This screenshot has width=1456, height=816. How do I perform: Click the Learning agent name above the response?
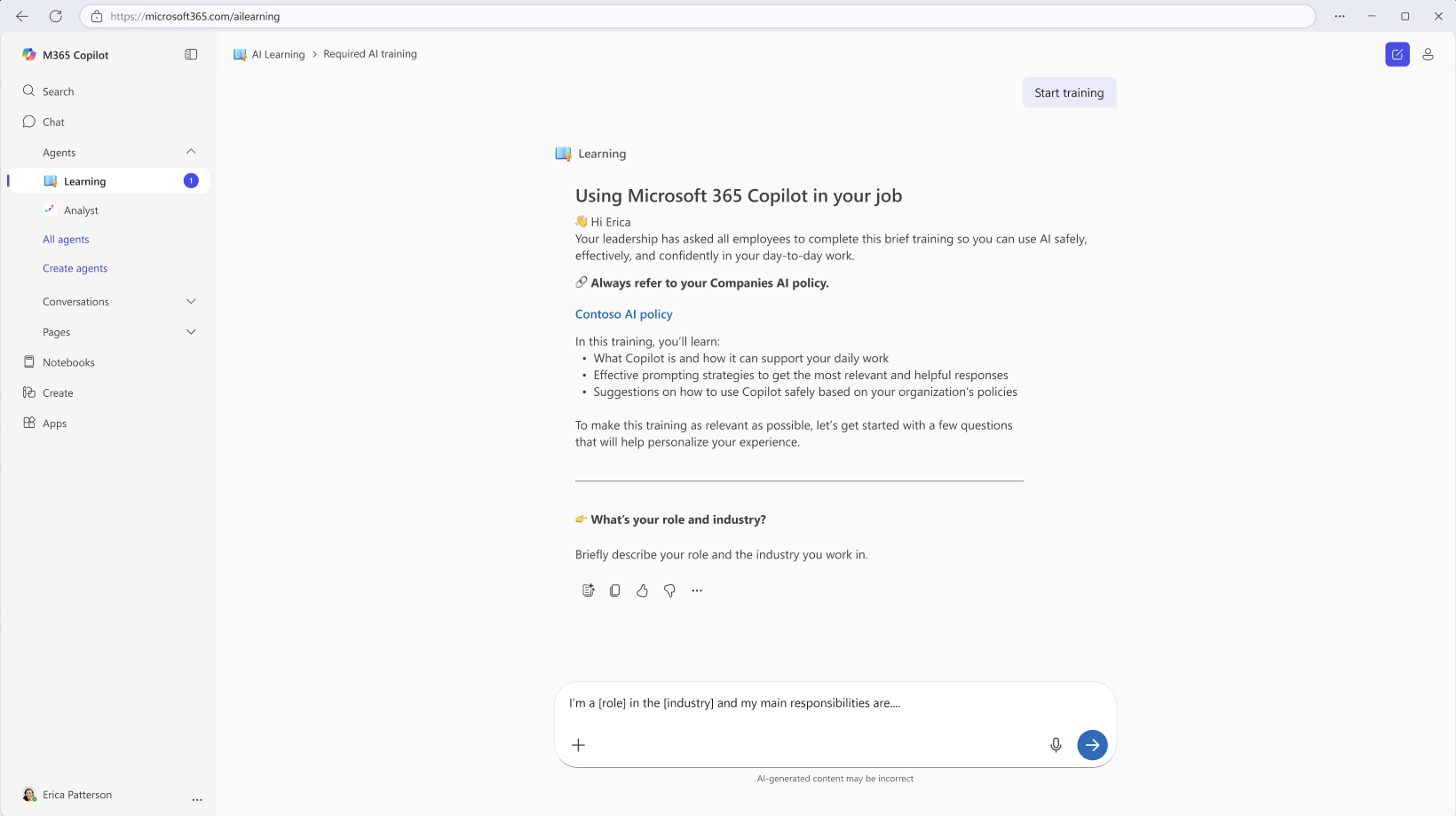point(602,154)
